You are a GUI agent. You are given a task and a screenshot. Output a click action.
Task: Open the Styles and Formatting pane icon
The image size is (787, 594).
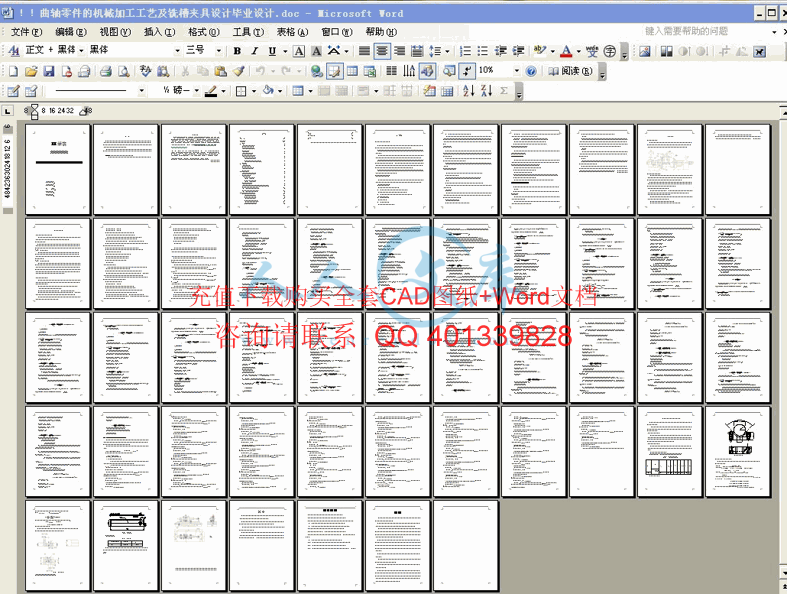click(x=14, y=50)
